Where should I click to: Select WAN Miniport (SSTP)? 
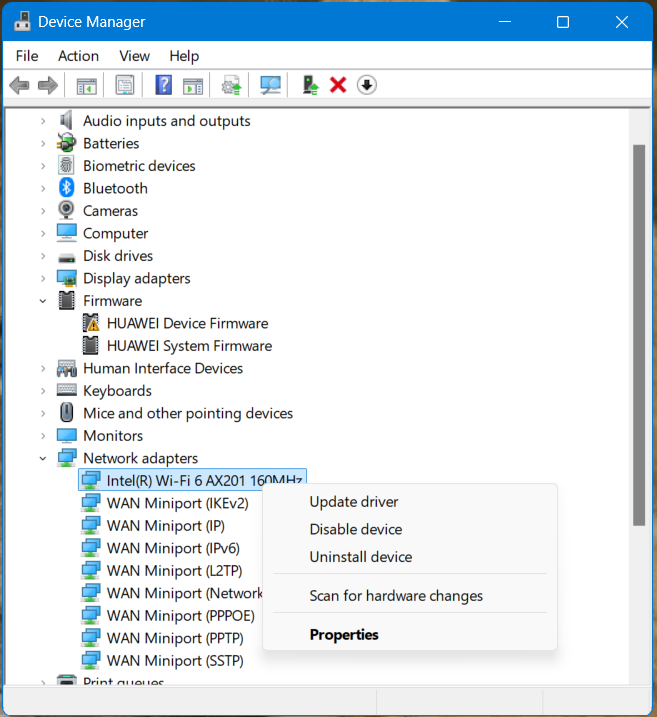175,660
